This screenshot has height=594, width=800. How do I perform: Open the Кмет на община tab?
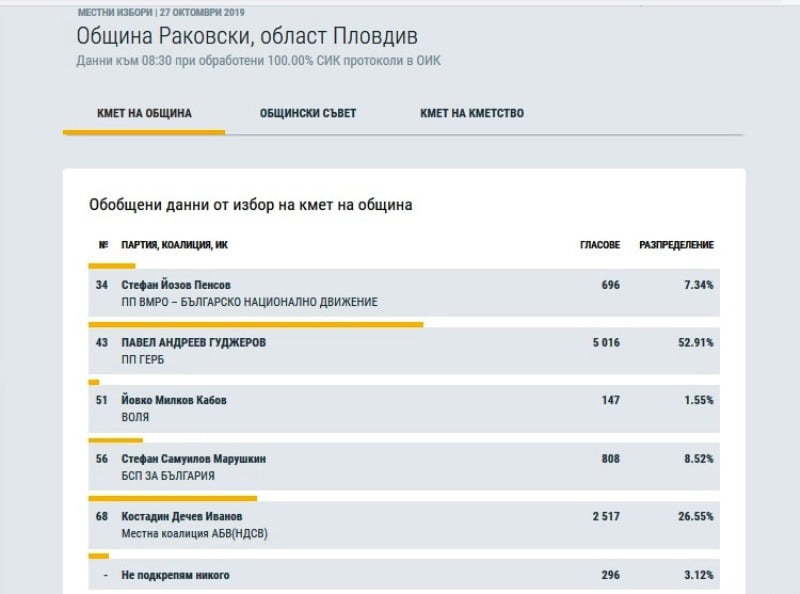(x=144, y=113)
